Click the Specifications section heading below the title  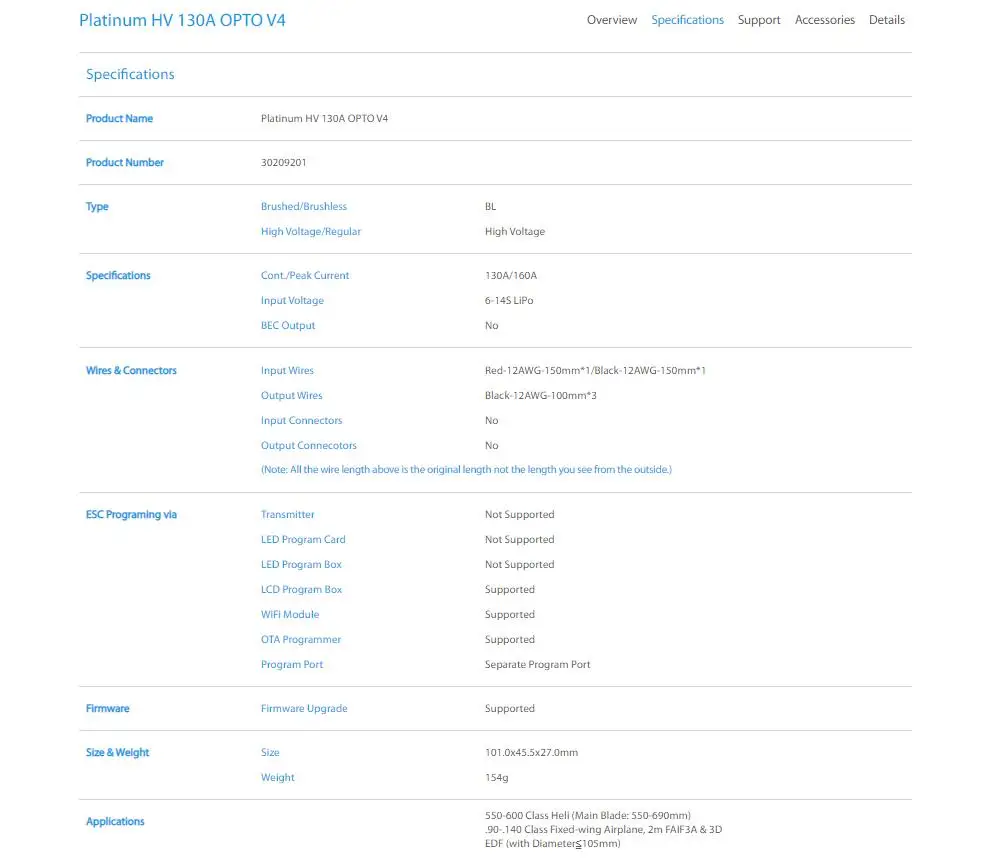[x=130, y=75]
